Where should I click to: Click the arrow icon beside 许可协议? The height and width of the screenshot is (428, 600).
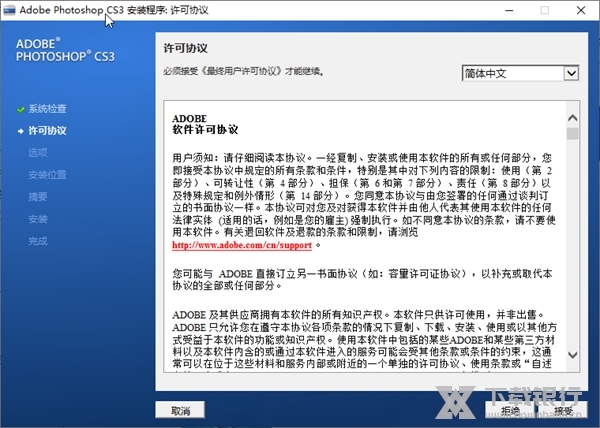pos(21,131)
